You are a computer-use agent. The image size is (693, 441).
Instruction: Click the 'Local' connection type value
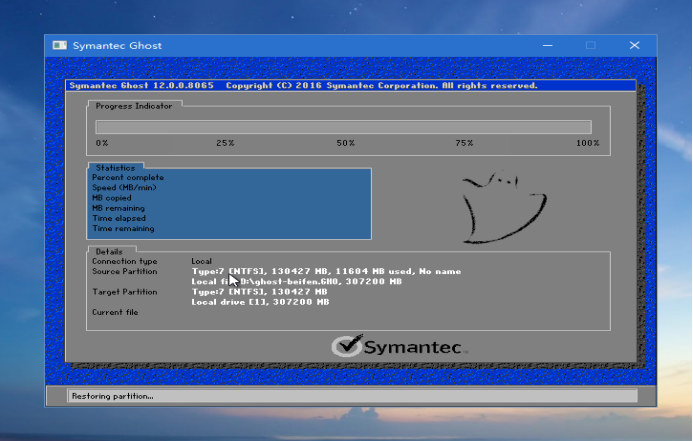pyautogui.click(x=202, y=261)
